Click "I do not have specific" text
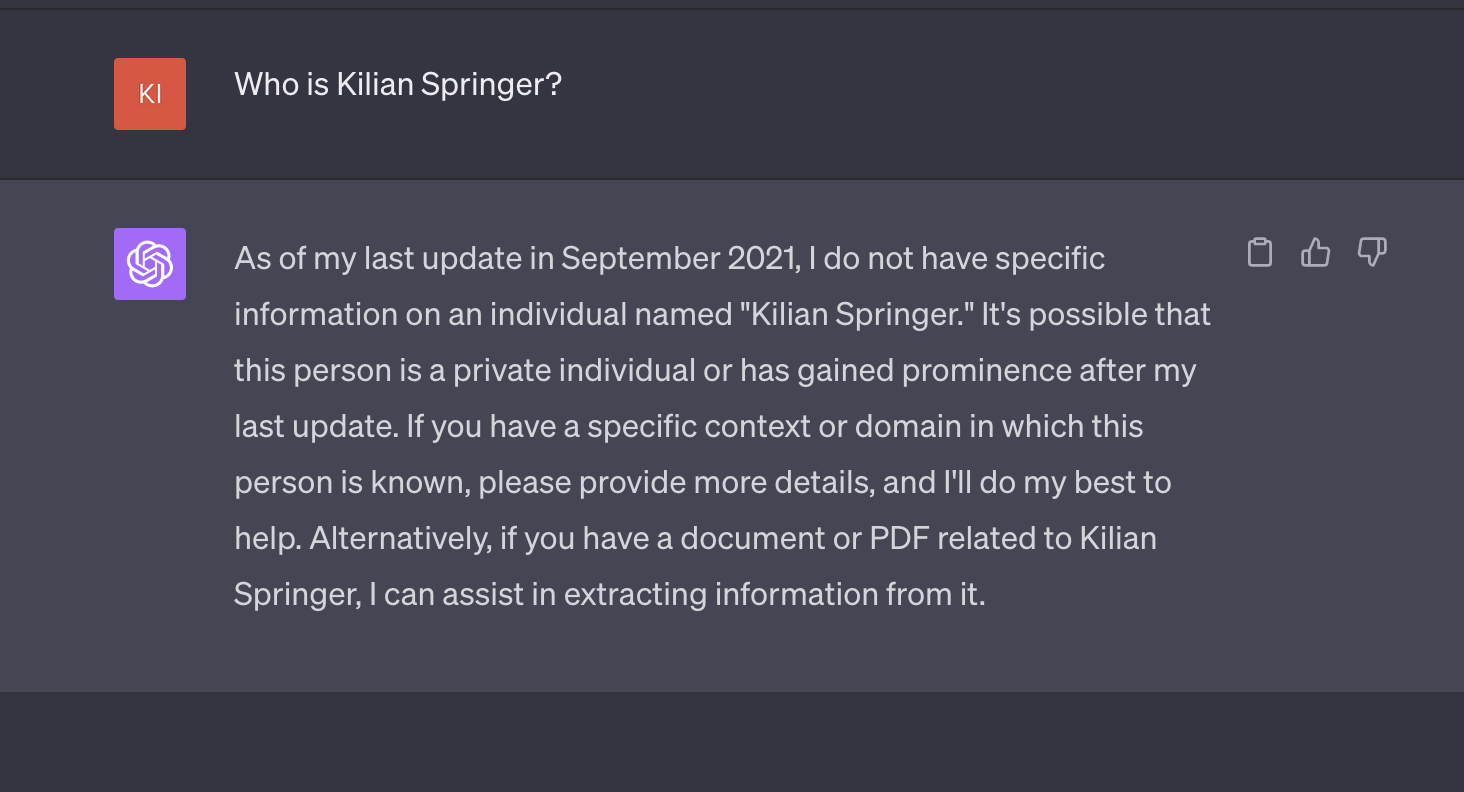This screenshot has width=1464, height=792. pos(957,259)
